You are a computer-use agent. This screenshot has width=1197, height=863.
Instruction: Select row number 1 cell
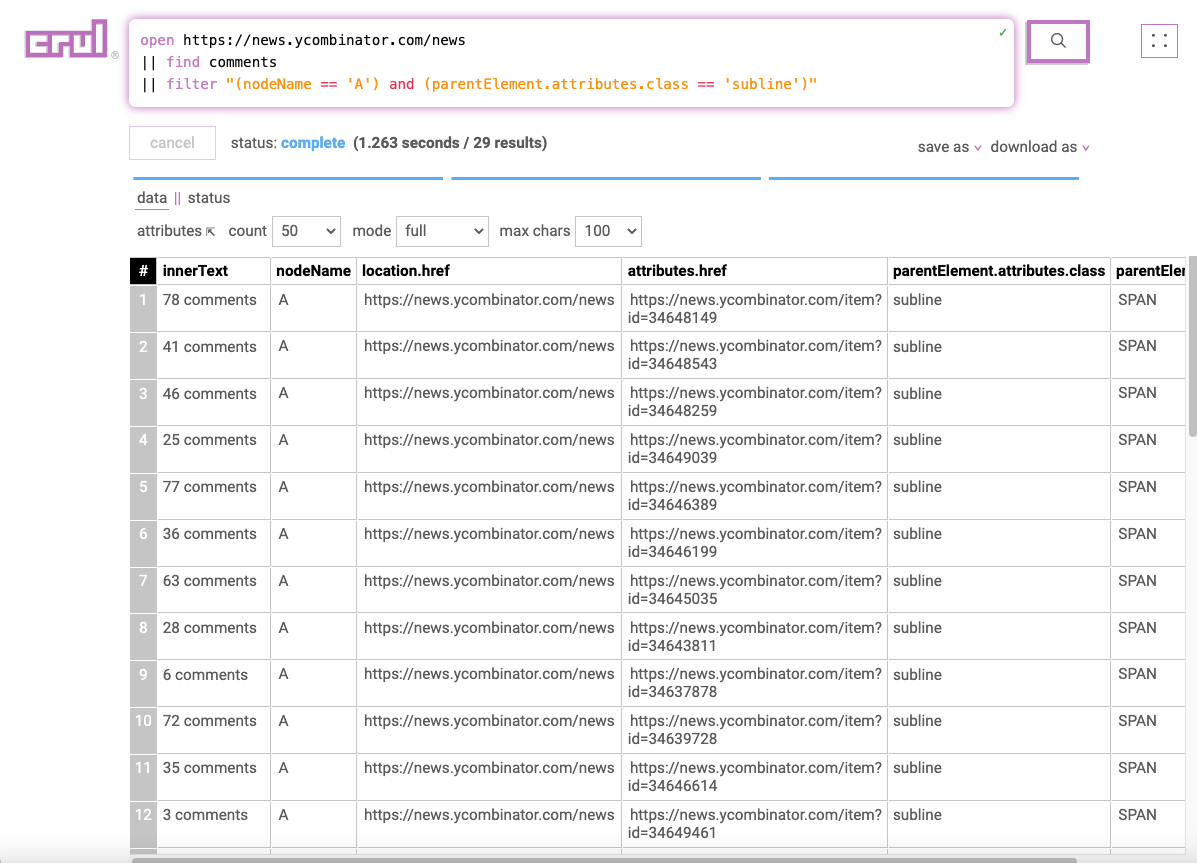pyautogui.click(x=143, y=309)
